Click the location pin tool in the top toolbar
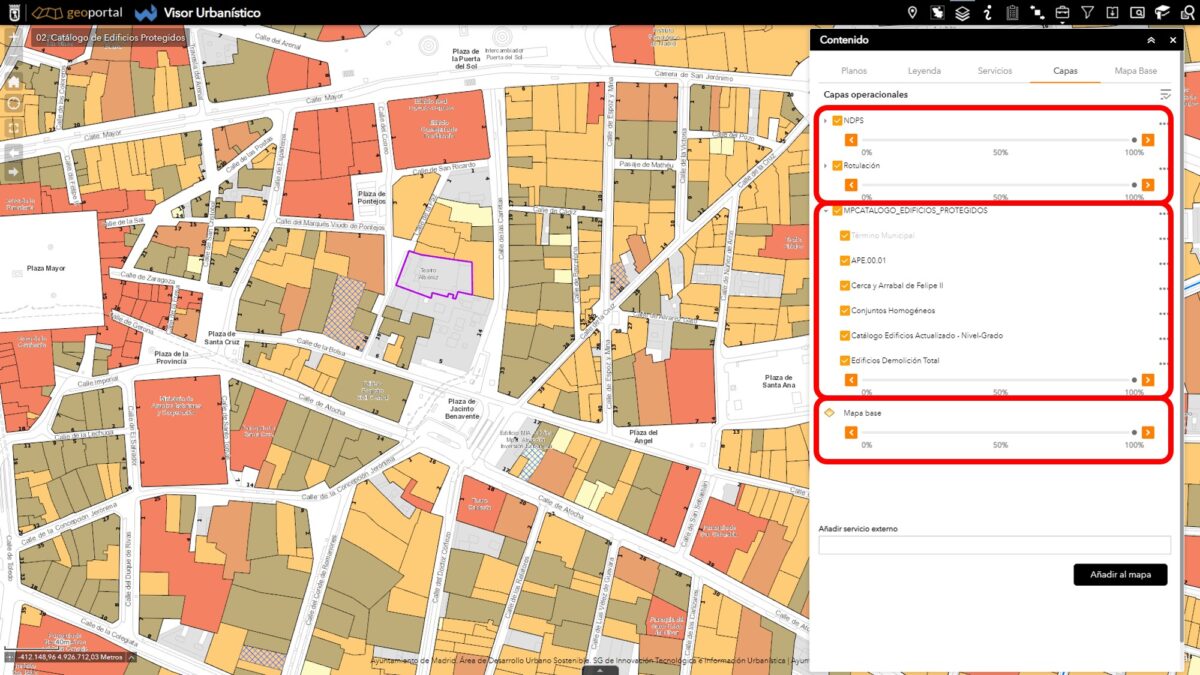The width and height of the screenshot is (1200, 675). click(912, 13)
